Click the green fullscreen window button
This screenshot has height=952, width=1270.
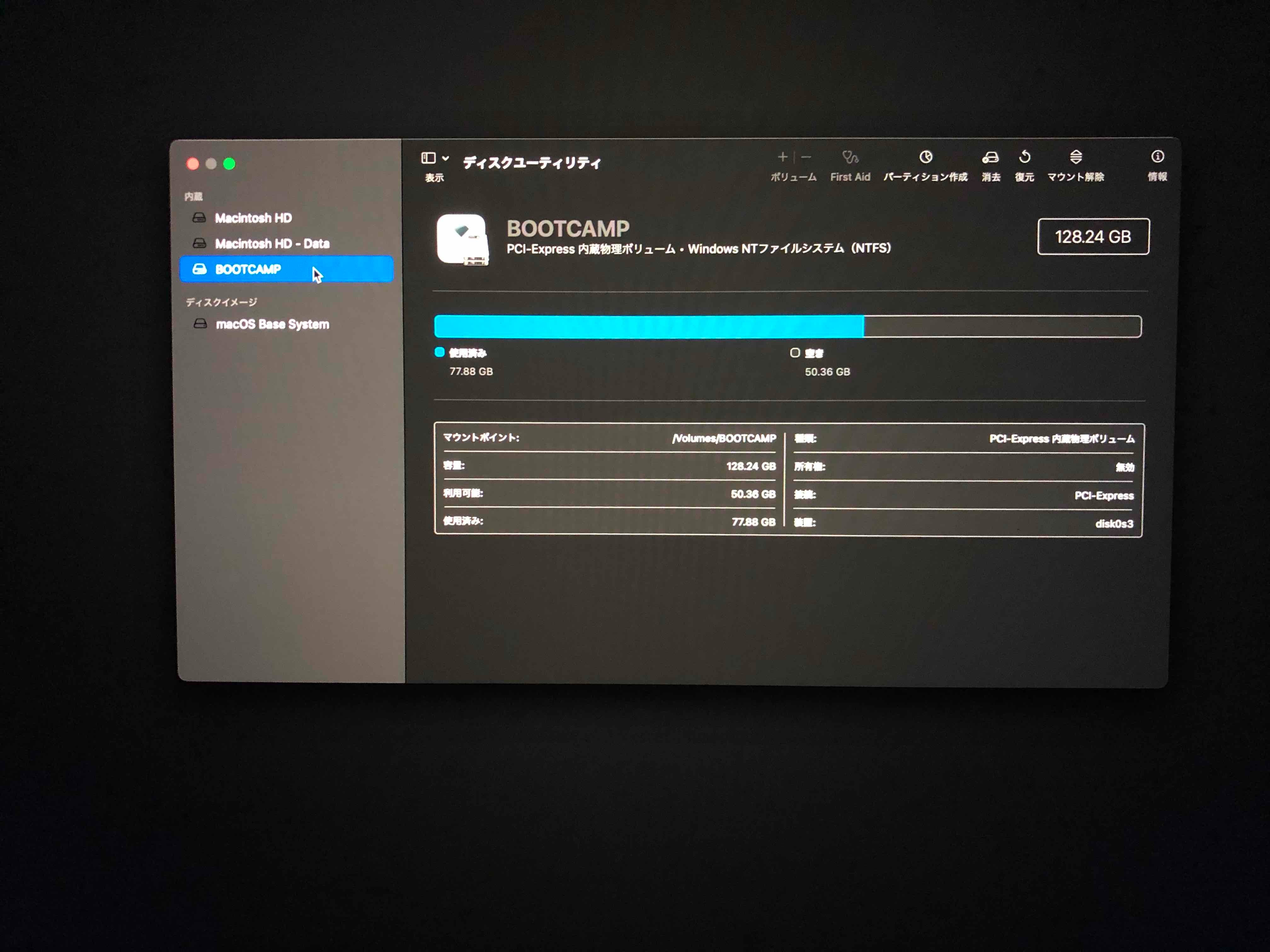tap(229, 164)
